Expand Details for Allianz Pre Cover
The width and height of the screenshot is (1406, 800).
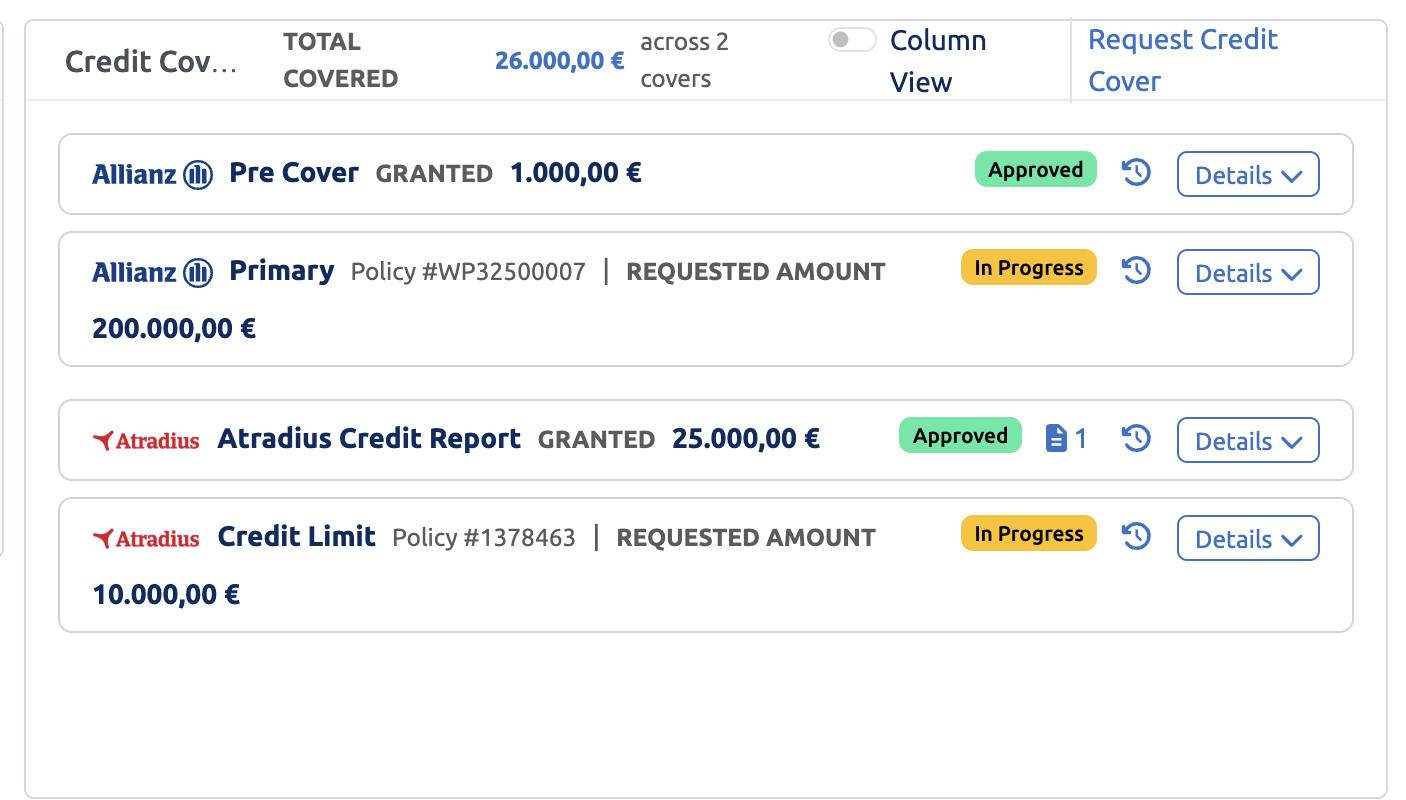pos(1248,175)
